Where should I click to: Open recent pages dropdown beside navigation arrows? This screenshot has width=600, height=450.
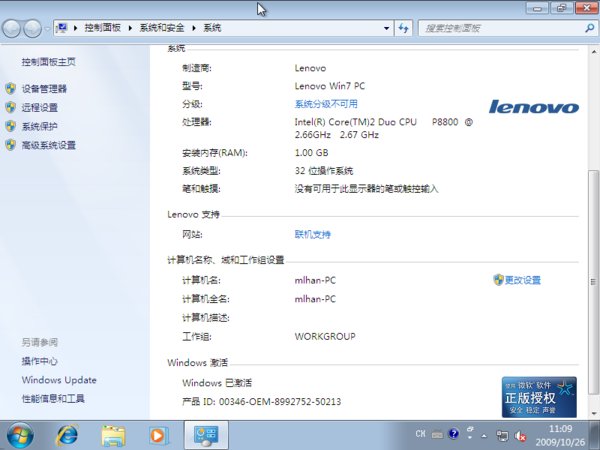pyautogui.click(x=47, y=28)
